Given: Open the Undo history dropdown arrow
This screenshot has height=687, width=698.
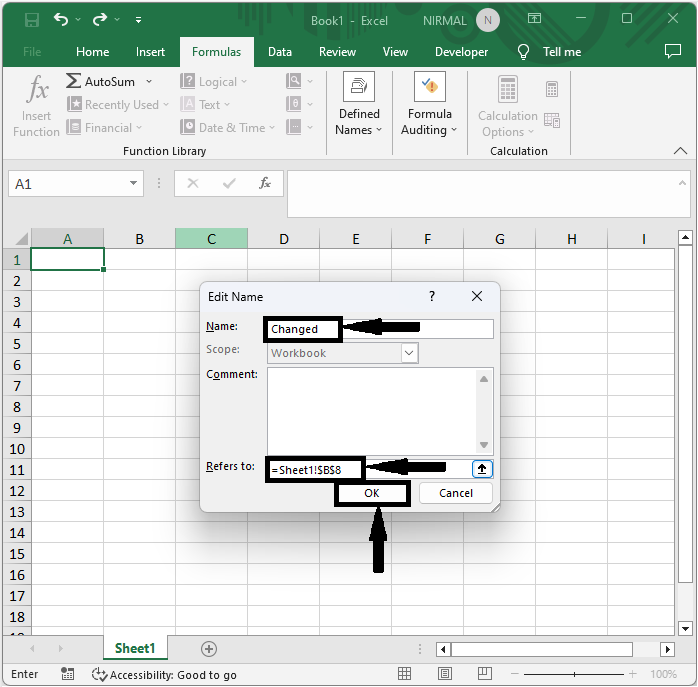Looking at the screenshot, I should 78,20.
